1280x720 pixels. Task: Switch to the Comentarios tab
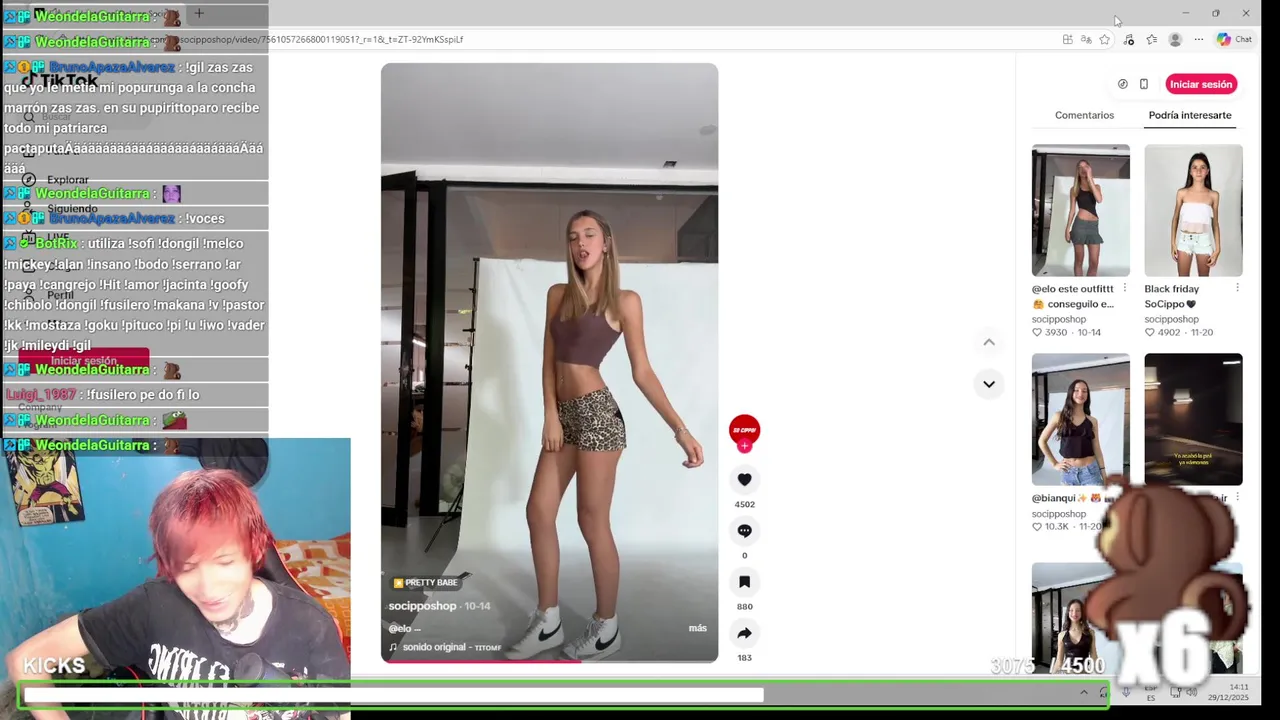[x=1084, y=115]
